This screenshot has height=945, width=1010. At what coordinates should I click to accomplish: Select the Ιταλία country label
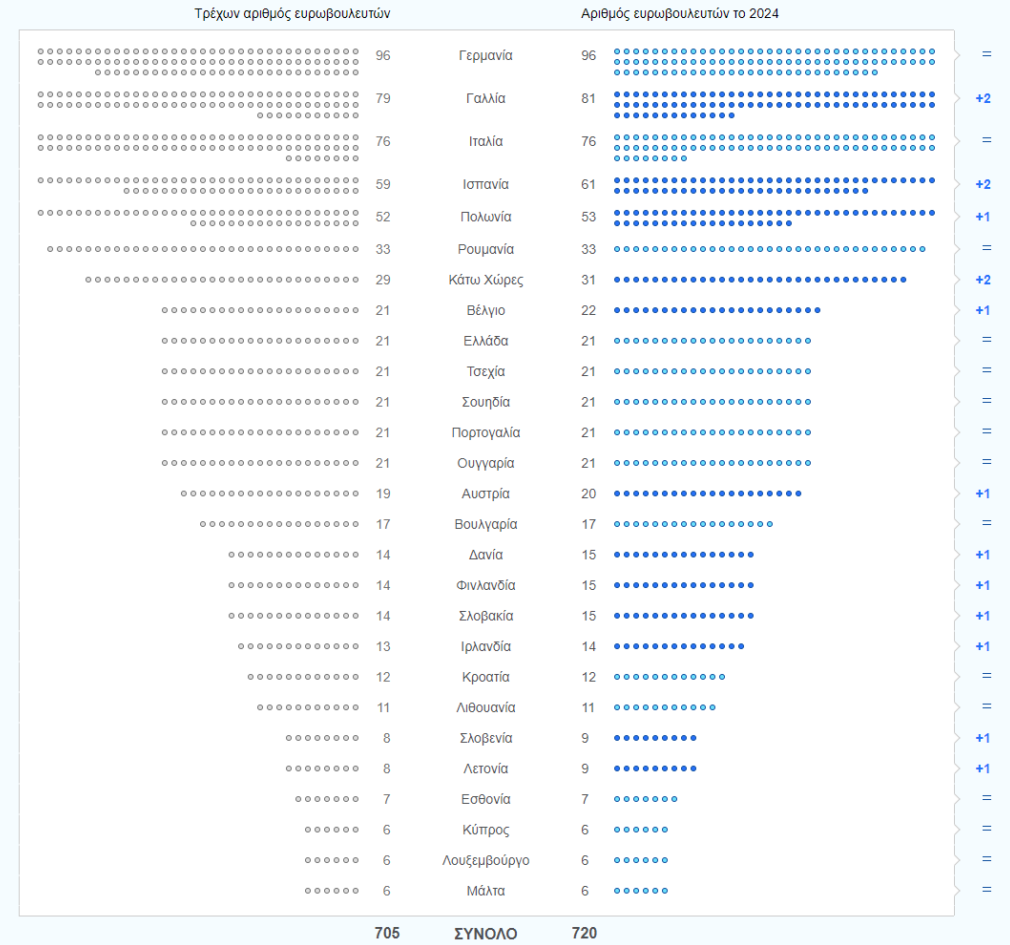(485, 142)
